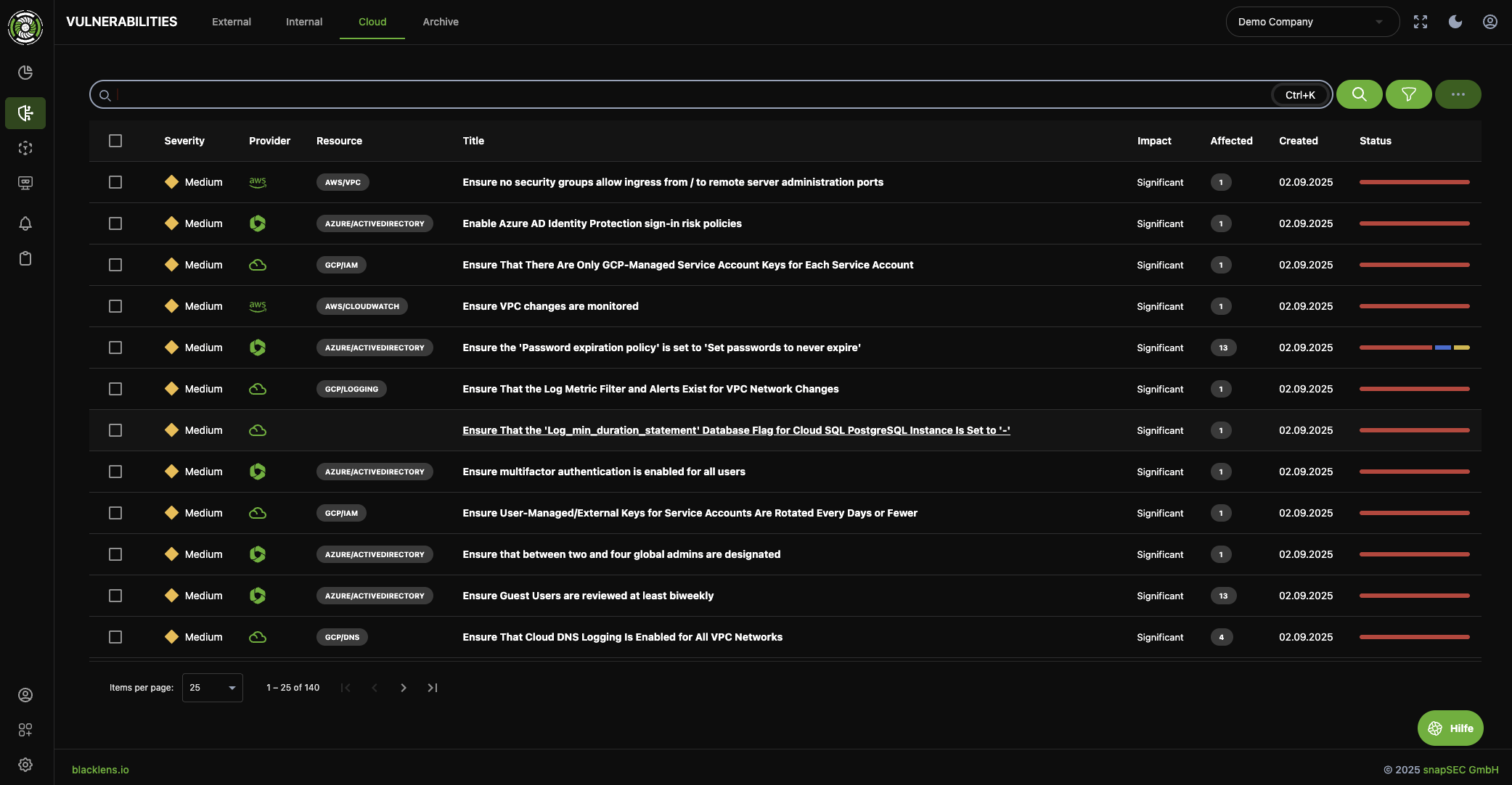The image size is (1512, 785).
Task: Open the dashboard pie chart sidebar icon
Action: (x=25, y=73)
